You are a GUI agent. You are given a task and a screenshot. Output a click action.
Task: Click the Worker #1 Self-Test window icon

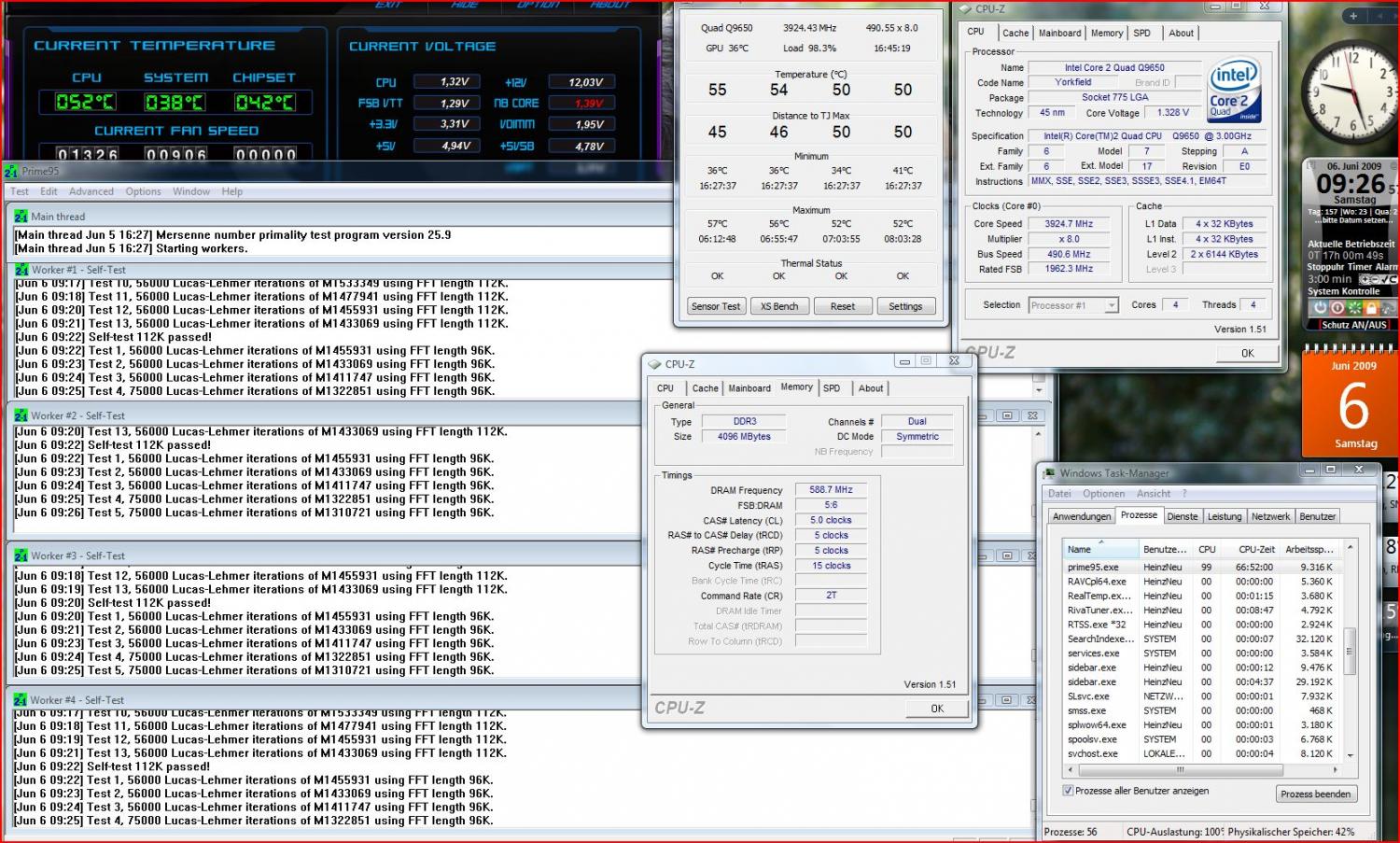(x=21, y=270)
